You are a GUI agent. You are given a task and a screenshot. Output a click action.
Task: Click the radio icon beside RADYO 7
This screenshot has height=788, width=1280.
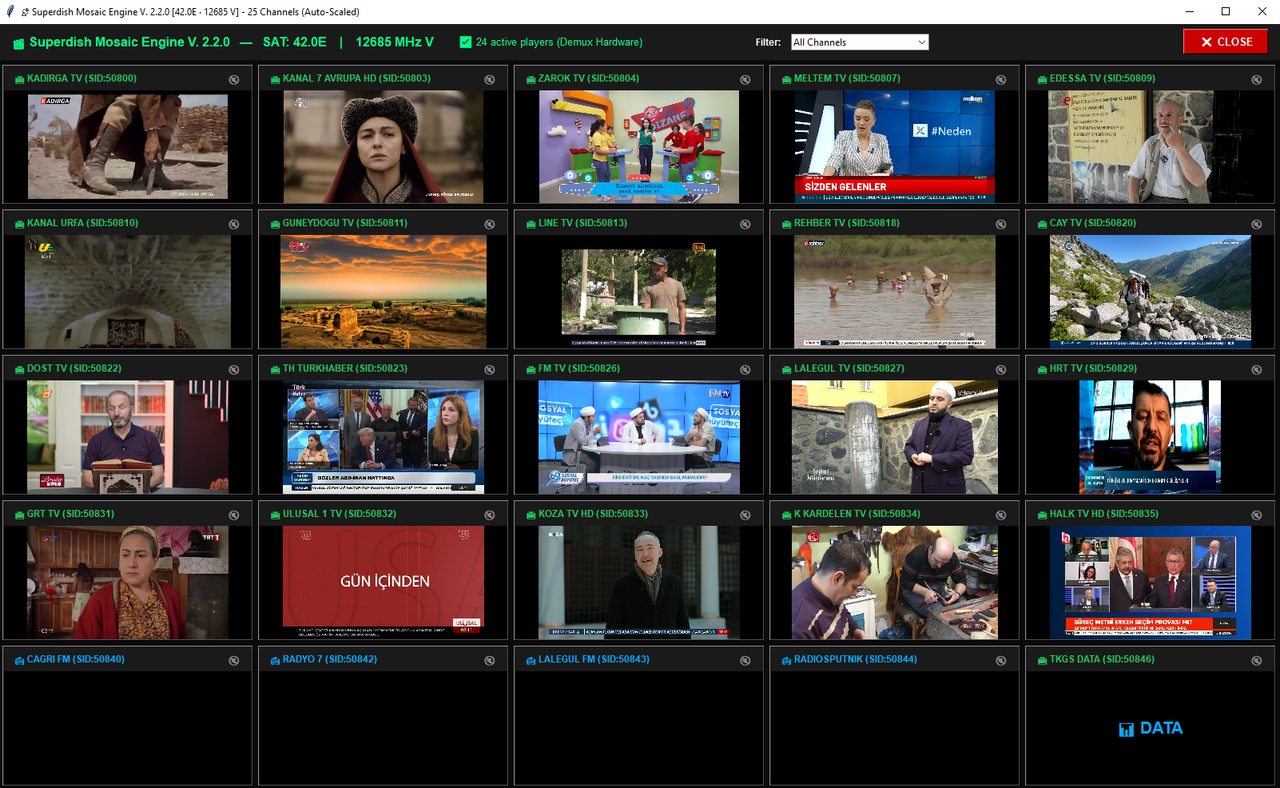(x=275, y=660)
